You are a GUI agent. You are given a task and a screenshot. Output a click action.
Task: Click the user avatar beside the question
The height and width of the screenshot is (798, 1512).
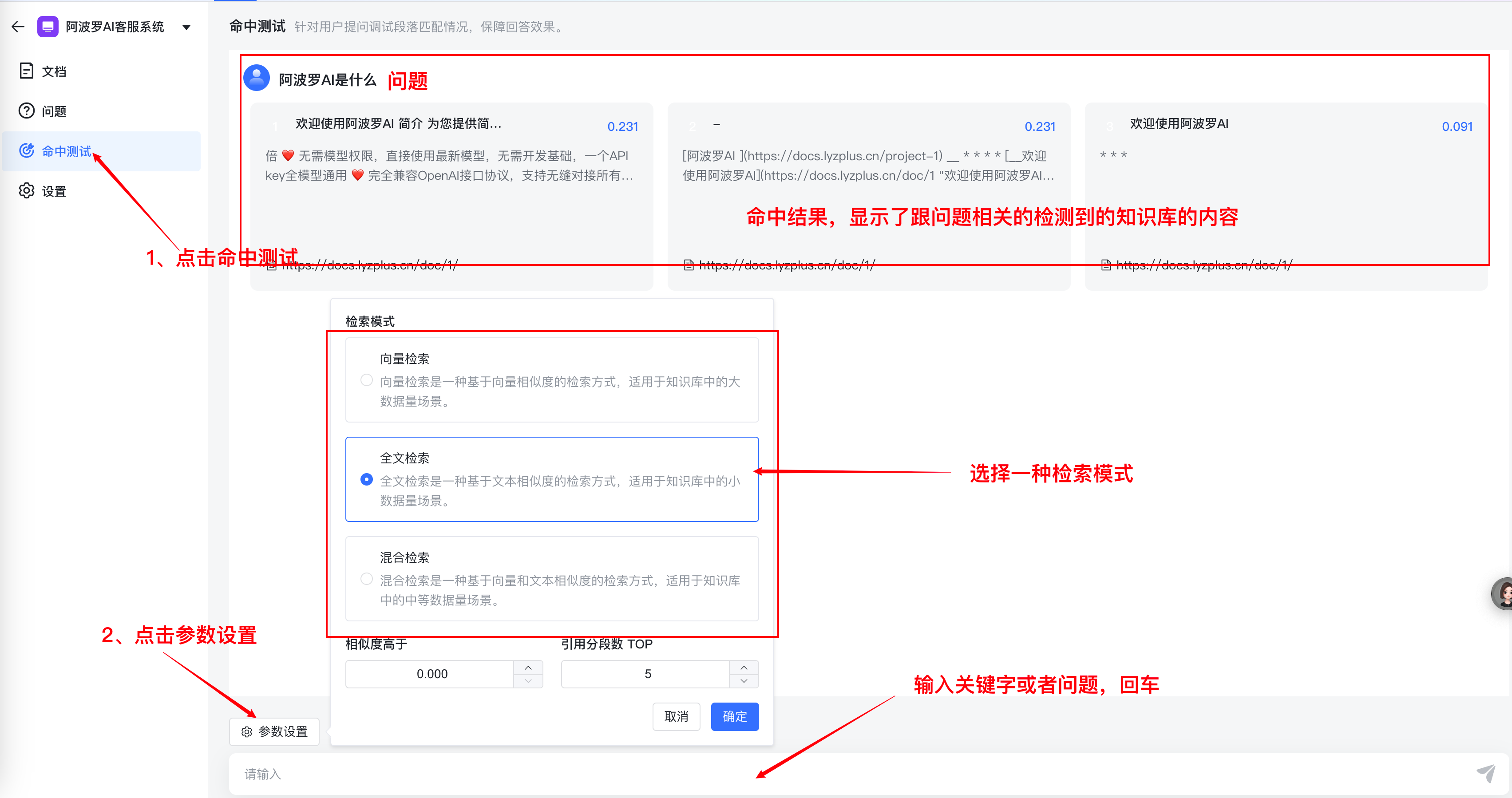click(x=257, y=78)
